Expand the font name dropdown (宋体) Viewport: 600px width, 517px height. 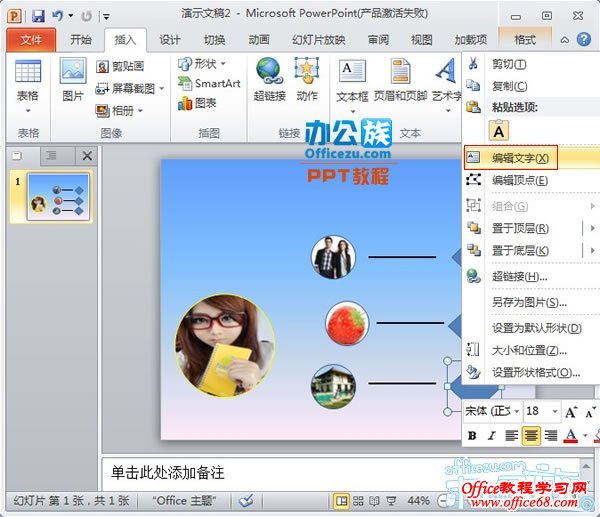click(x=516, y=412)
